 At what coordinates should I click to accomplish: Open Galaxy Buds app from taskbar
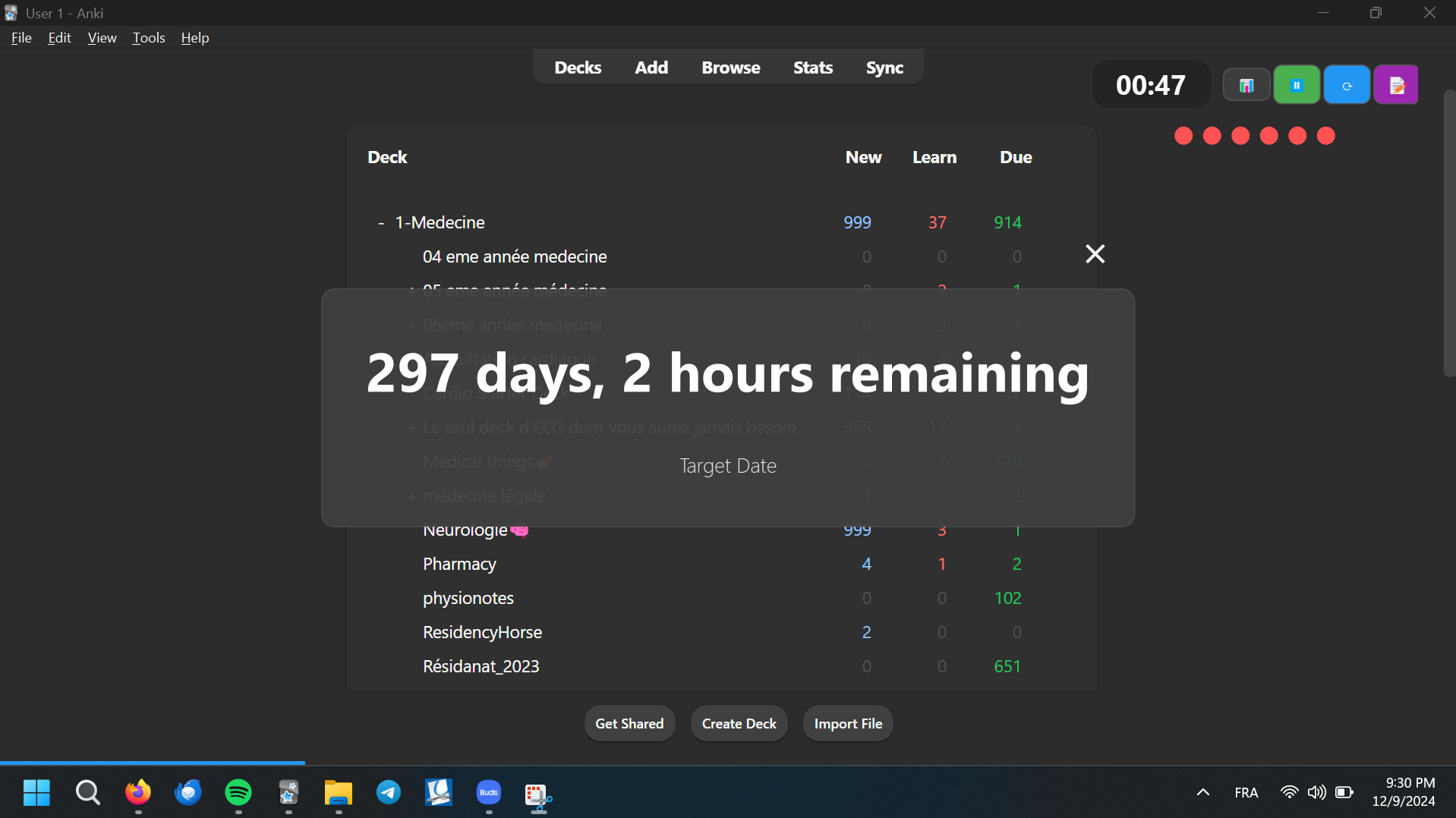[489, 793]
